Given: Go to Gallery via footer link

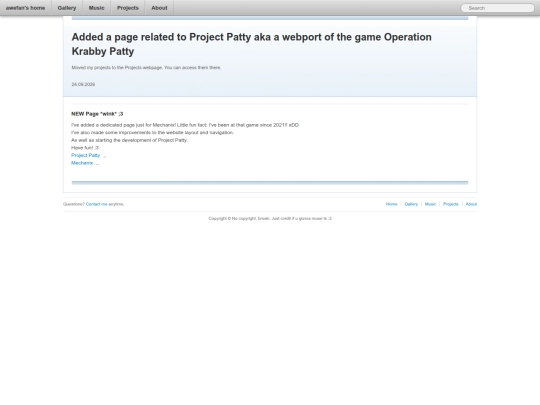Looking at the screenshot, I should point(411,204).
